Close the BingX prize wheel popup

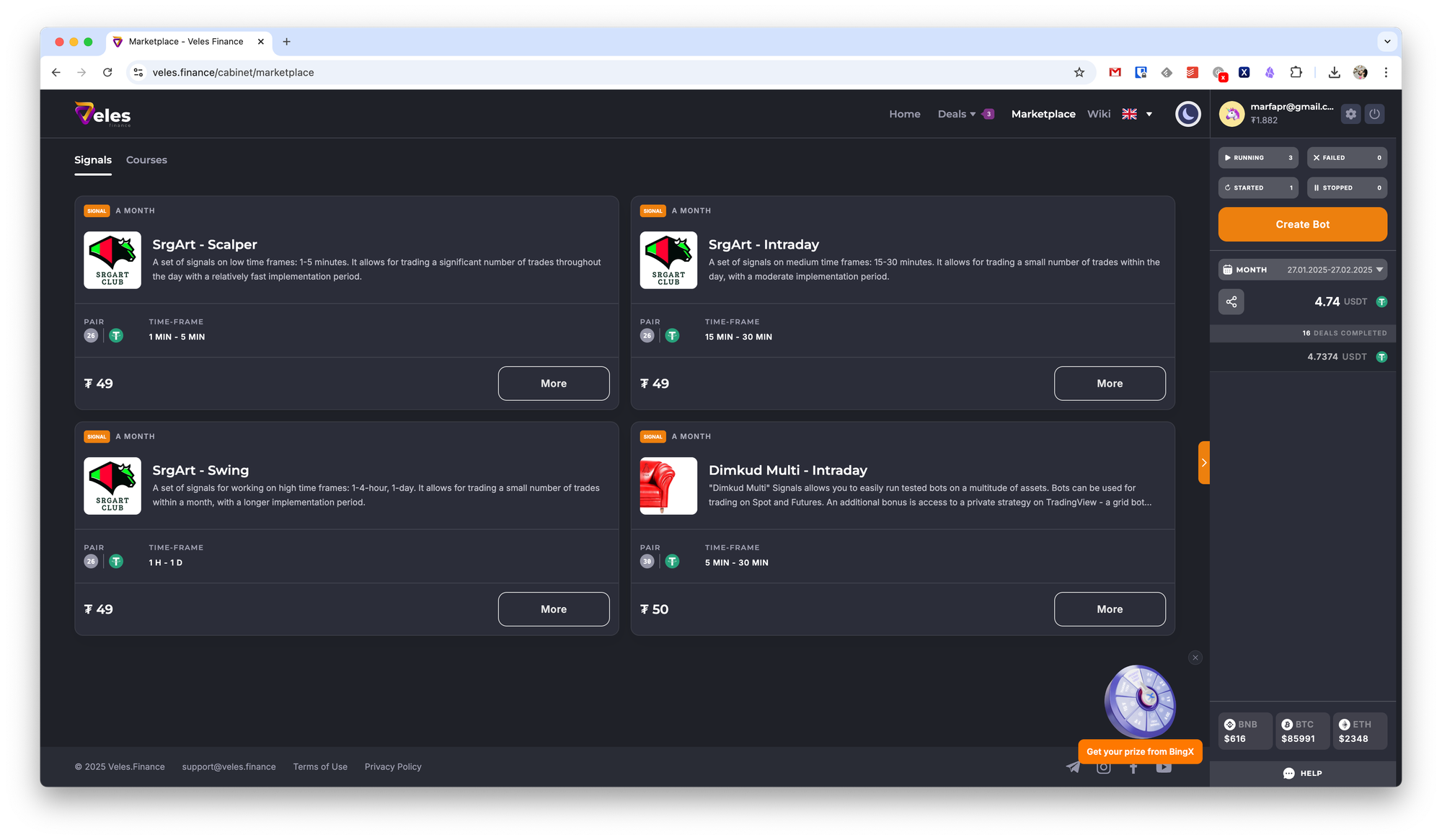pos(1195,658)
